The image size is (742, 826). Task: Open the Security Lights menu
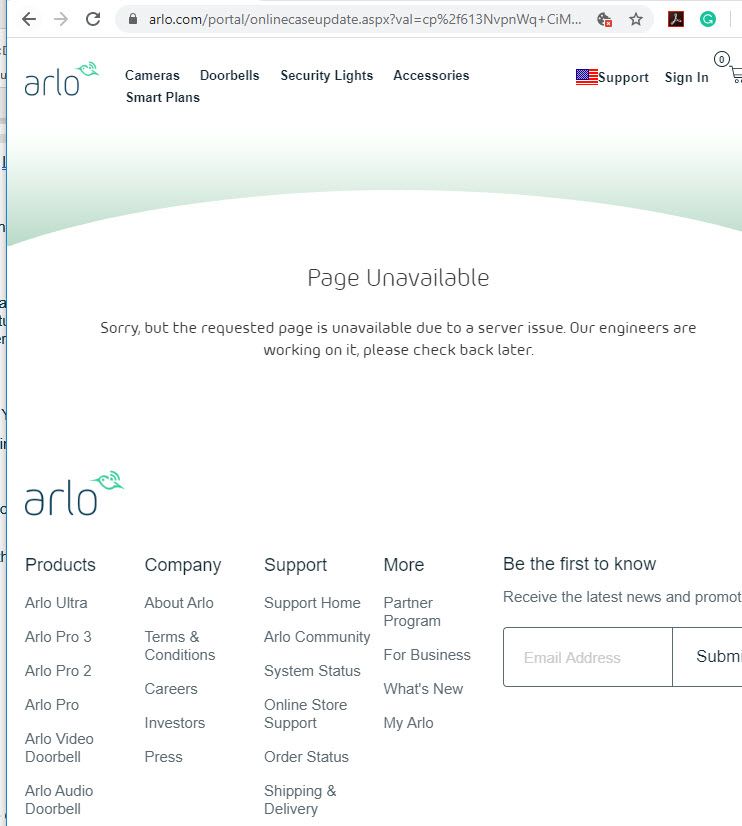point(327,76)
